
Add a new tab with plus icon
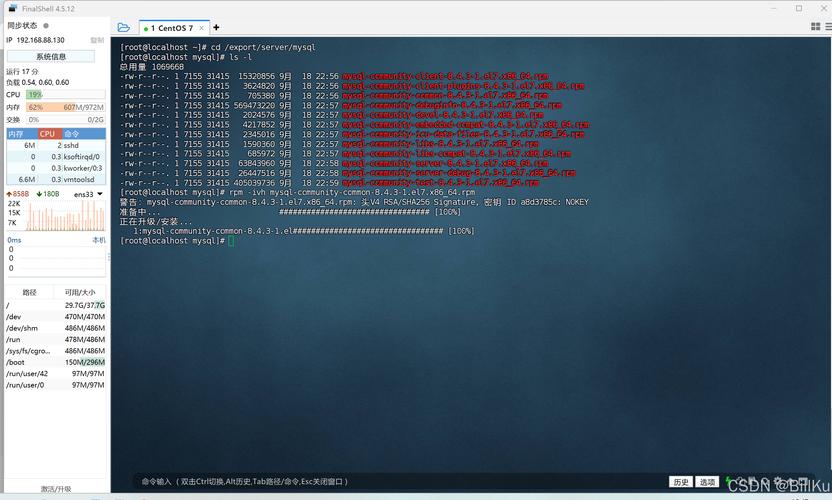[x=216, y=28]
